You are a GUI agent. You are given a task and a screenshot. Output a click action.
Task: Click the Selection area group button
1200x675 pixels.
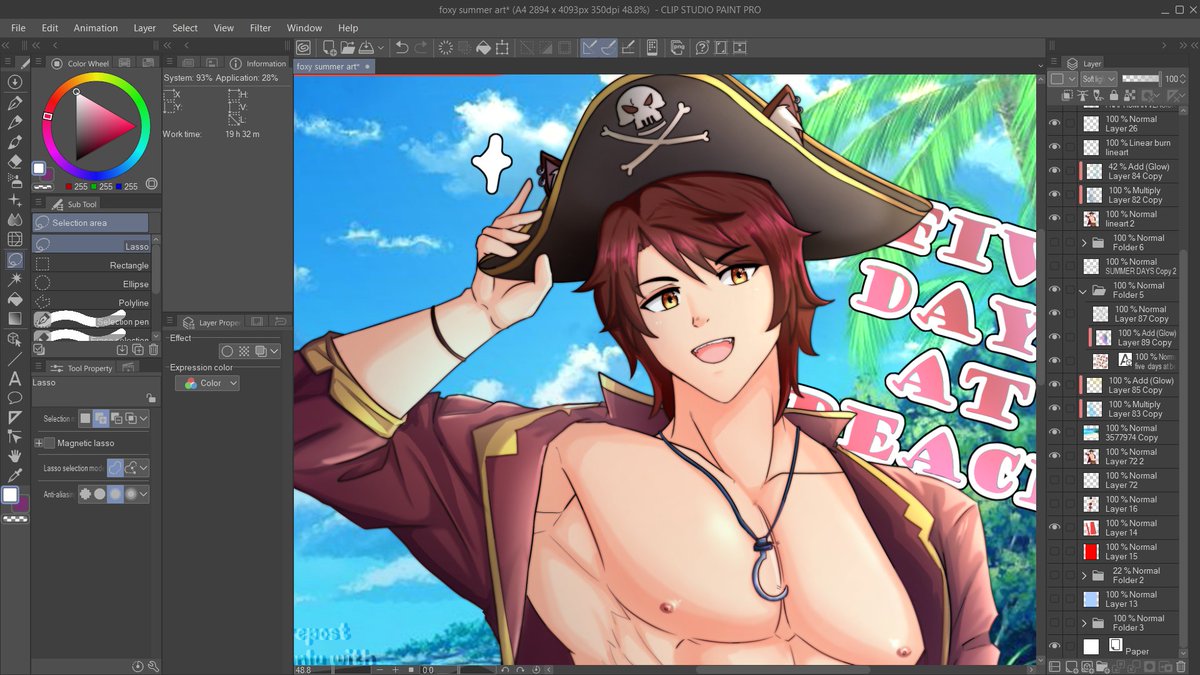pyautogui.click(x=90, y=222)
